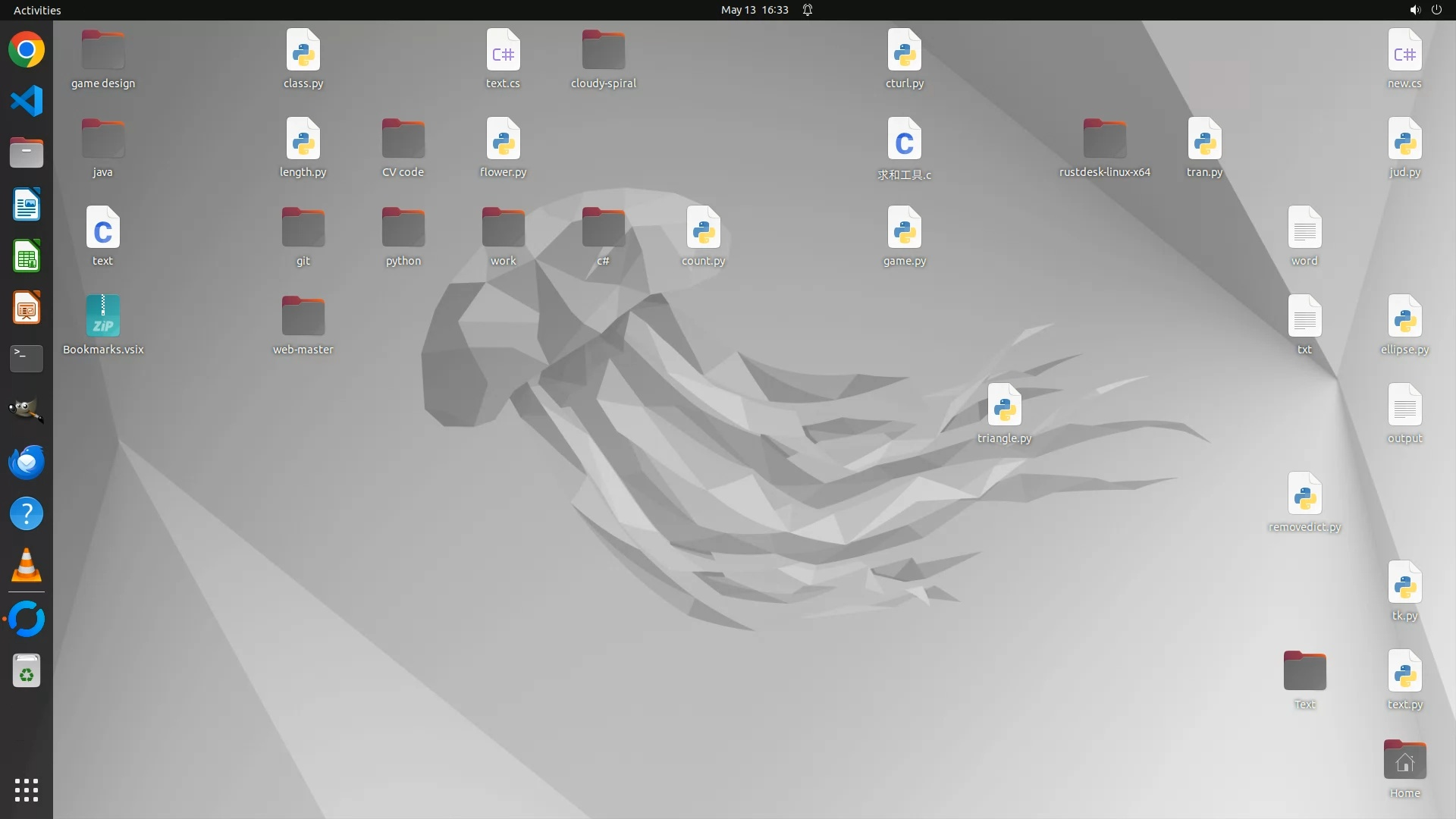Launch Visual Studio Code from dock
Viewport: 1456px width, 819px height.
(27, 101)
